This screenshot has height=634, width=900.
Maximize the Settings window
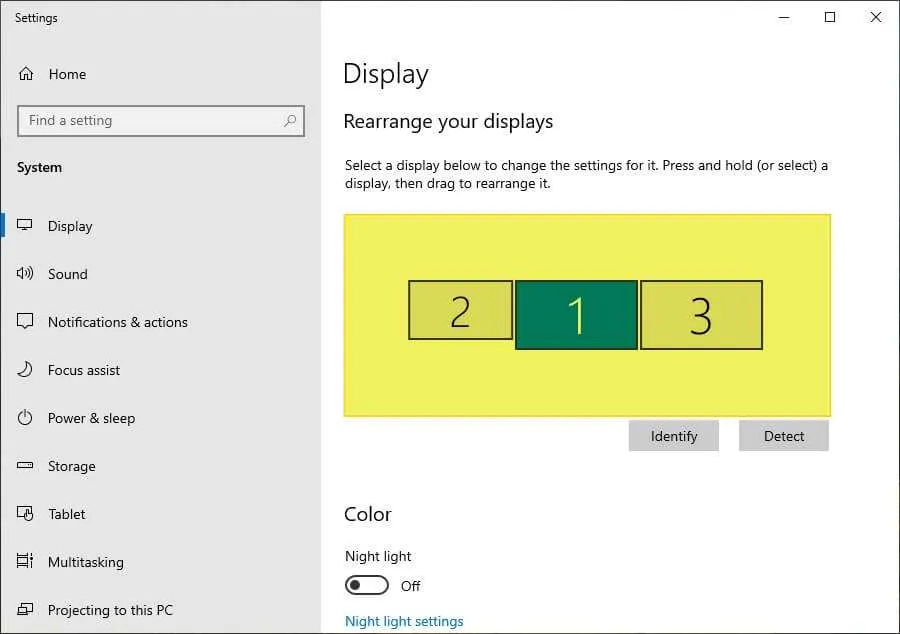[830, 17]
